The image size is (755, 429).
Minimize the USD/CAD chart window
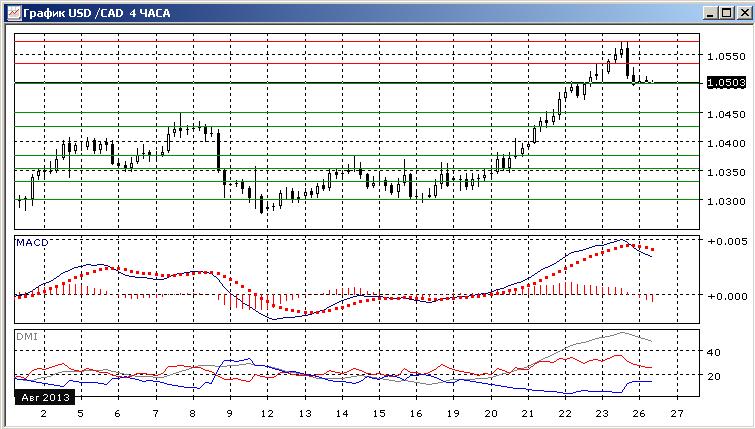click(x=710, y=13)
